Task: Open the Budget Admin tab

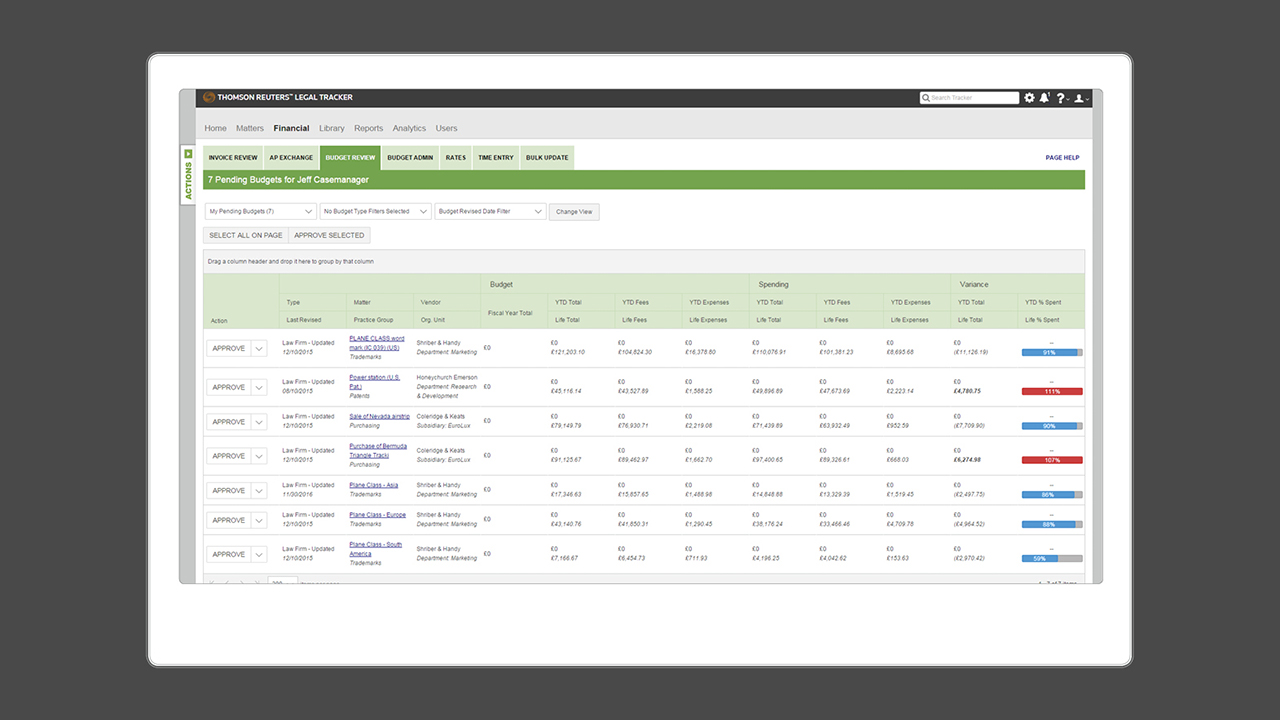Action: click(409, 157)
